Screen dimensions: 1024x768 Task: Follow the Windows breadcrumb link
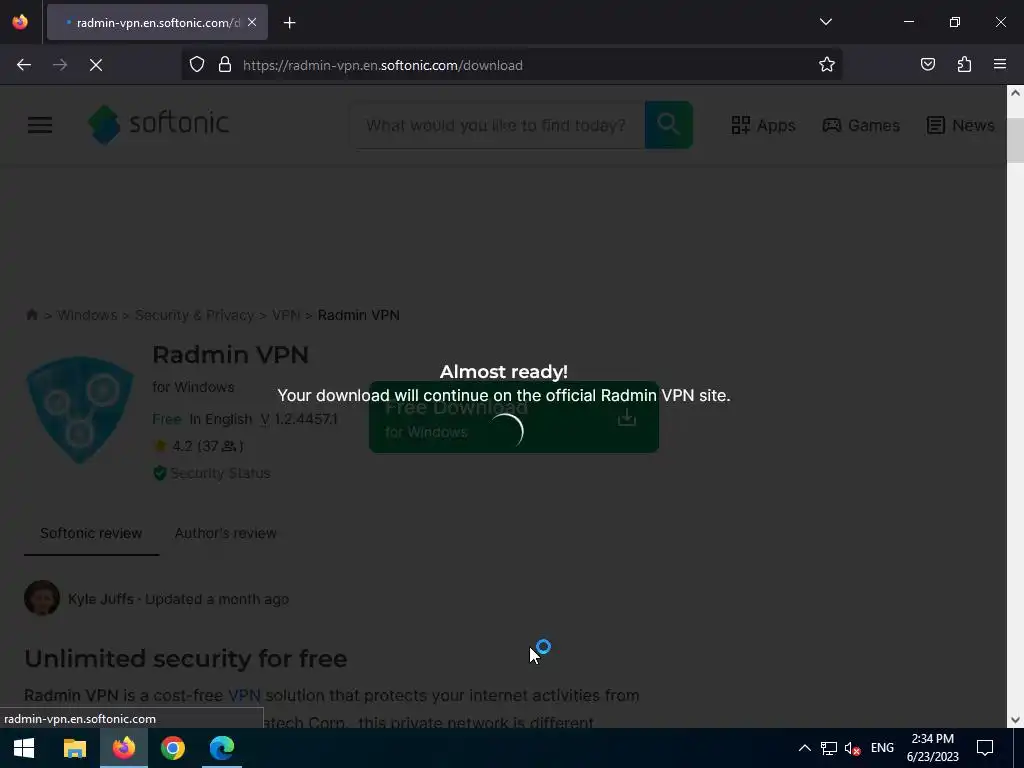[87, 315]
